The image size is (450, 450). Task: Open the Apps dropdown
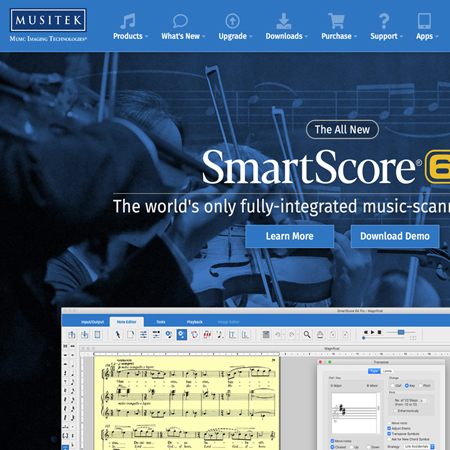click(427, 27)
